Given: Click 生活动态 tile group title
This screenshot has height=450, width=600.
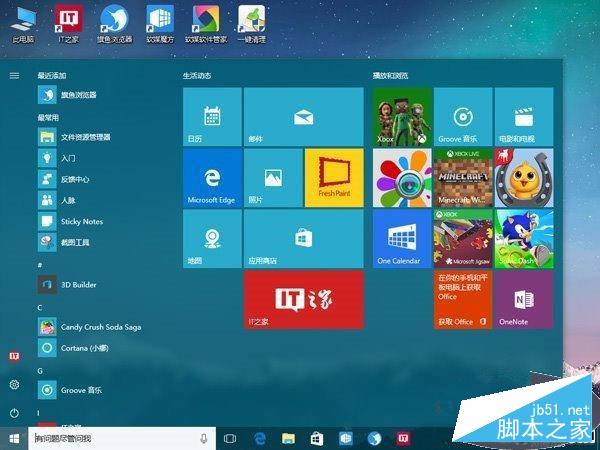Looking at the screenshot, I should (x=197, y=75).
